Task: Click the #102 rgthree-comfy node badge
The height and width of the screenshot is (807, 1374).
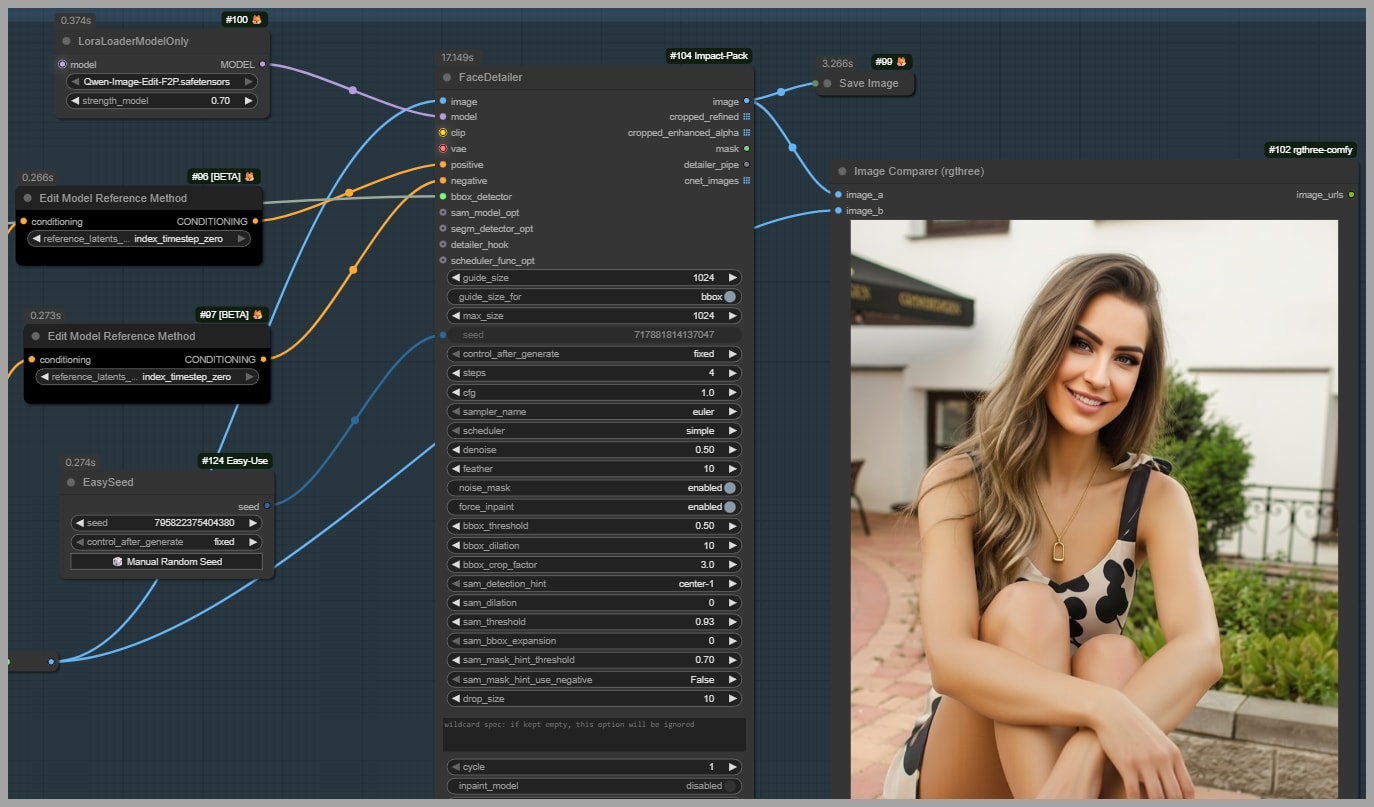Action: (1310, 150)
